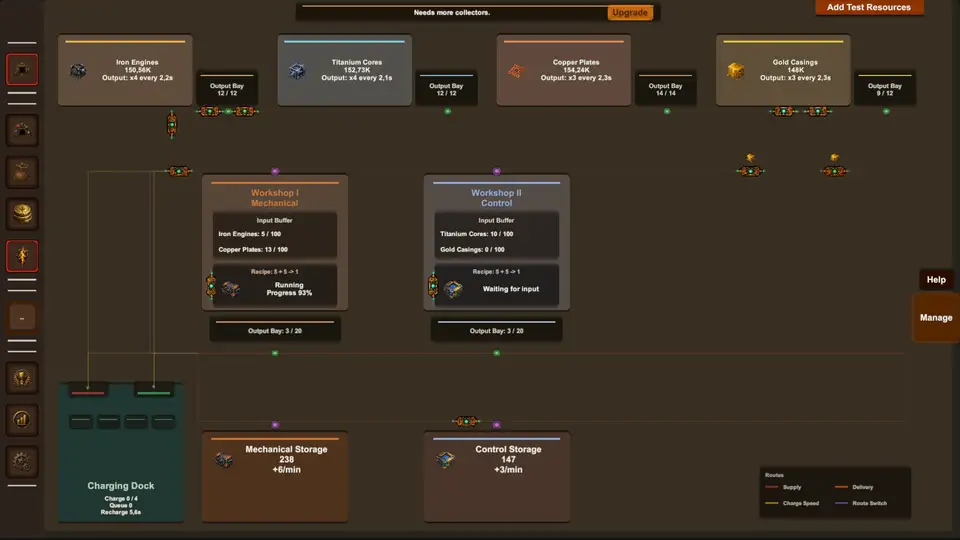
Task: Click green node below Gold Casings Output Bay
Action: [886, 111]
